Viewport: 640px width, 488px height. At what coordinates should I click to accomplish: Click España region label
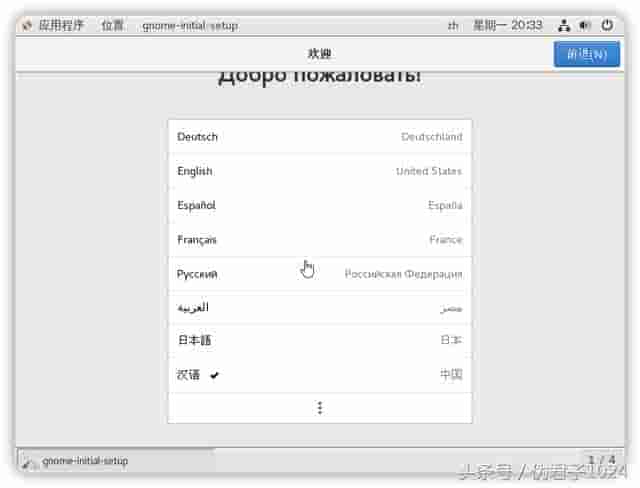[x=445, y=205]
